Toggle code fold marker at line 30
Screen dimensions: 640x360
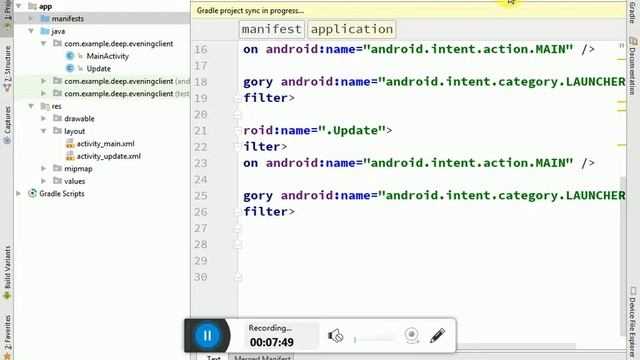click(x=238, y=277)
